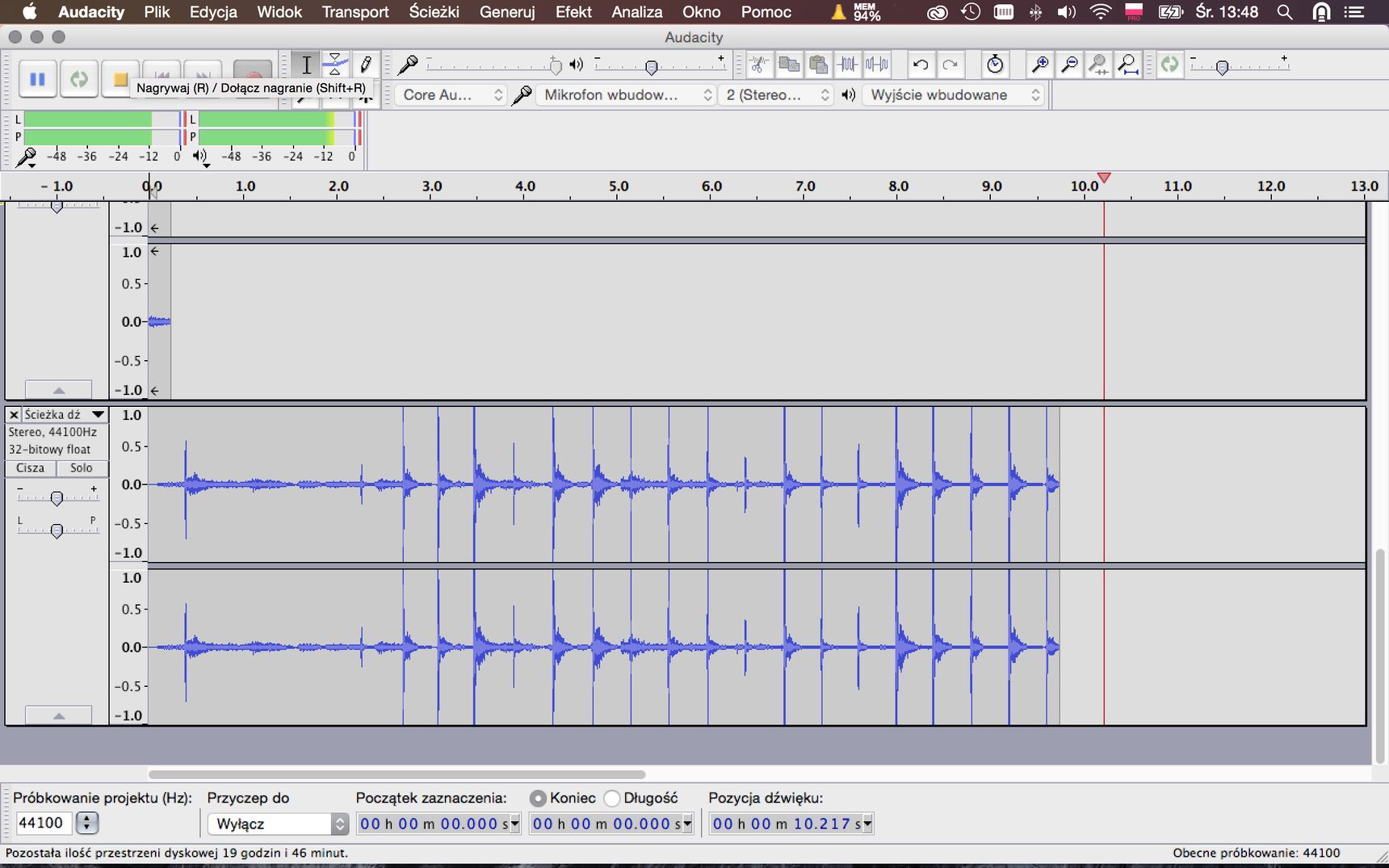Screen dimensions: 1389x868
Task: Click the Zoom Out magnifier icon
Action: click(x=1069, y=65)
